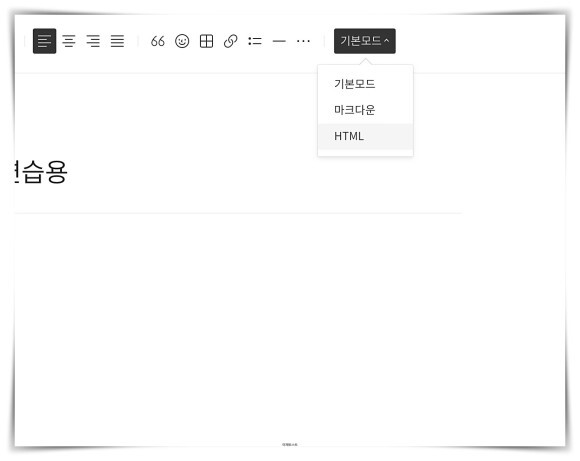Select left text alignment
Viewport: 580px width, 461px height.
pos(44,41)
